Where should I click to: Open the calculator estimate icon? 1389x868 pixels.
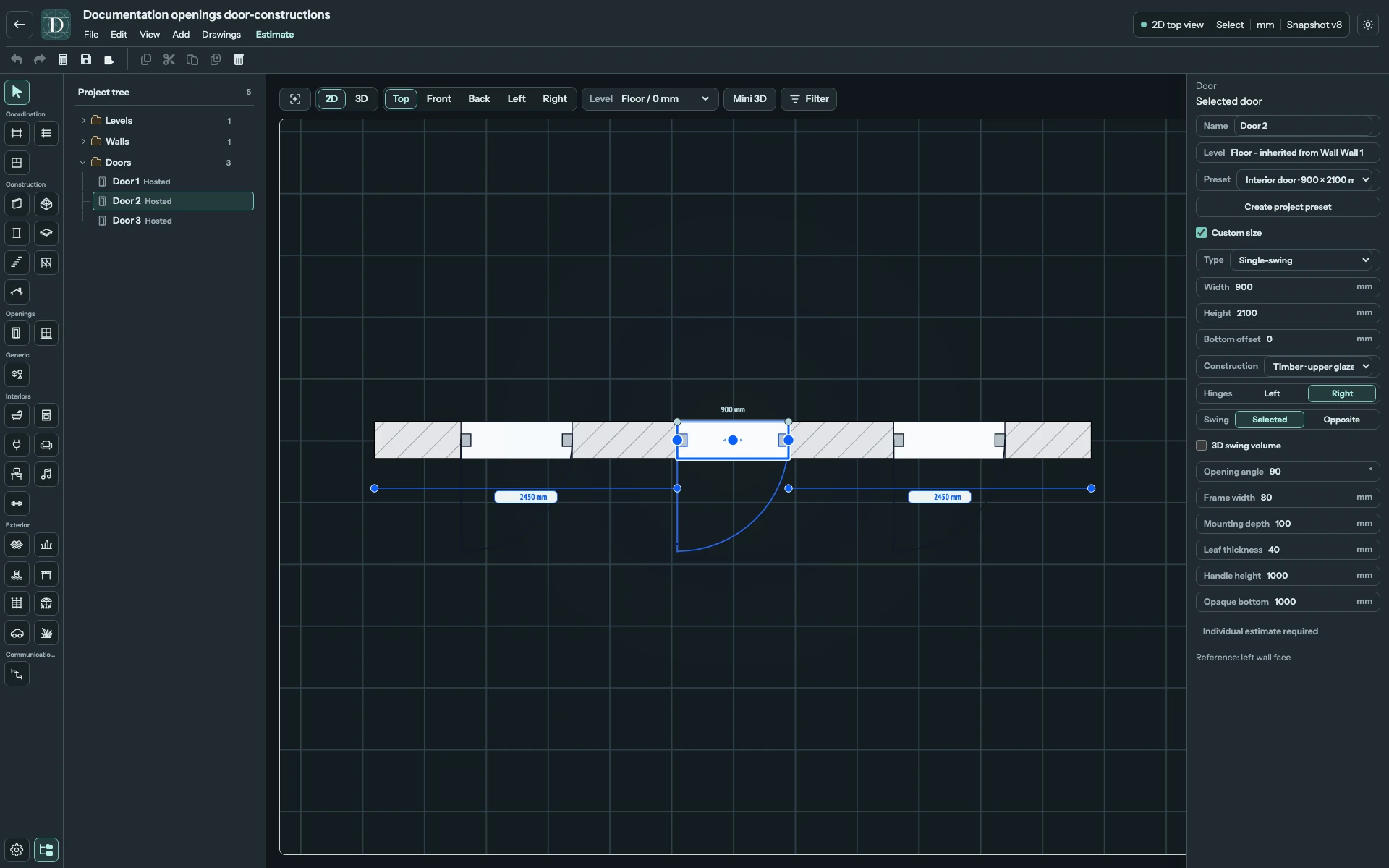tap(63, 59)
